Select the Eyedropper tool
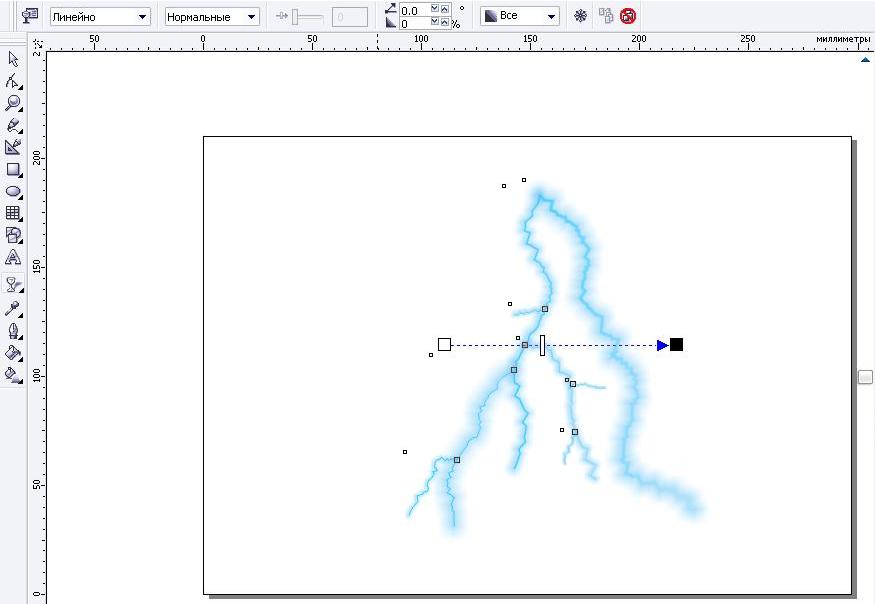The height and width of the screenshot is (604, 875). (13, 309)
